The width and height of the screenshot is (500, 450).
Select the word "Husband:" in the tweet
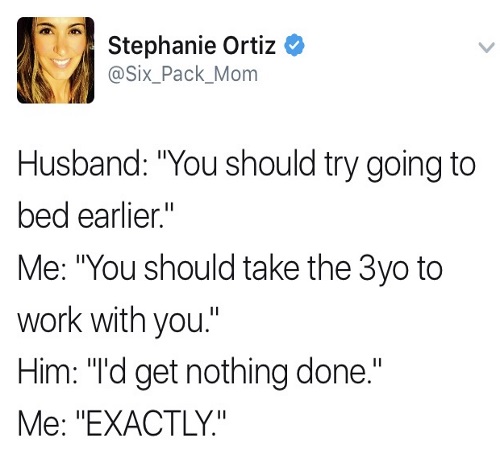[x=80, y=164]
